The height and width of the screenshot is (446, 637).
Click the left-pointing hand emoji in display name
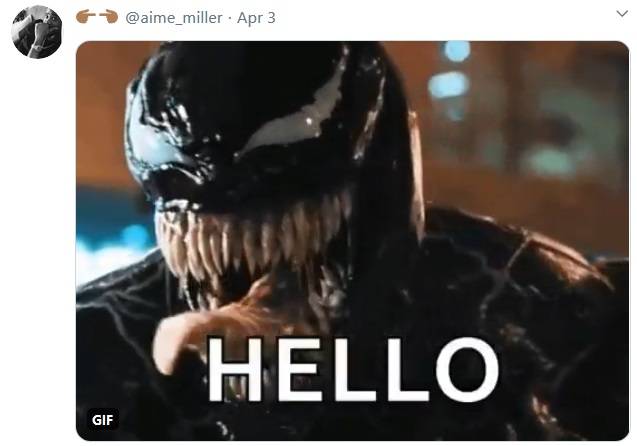86,17
